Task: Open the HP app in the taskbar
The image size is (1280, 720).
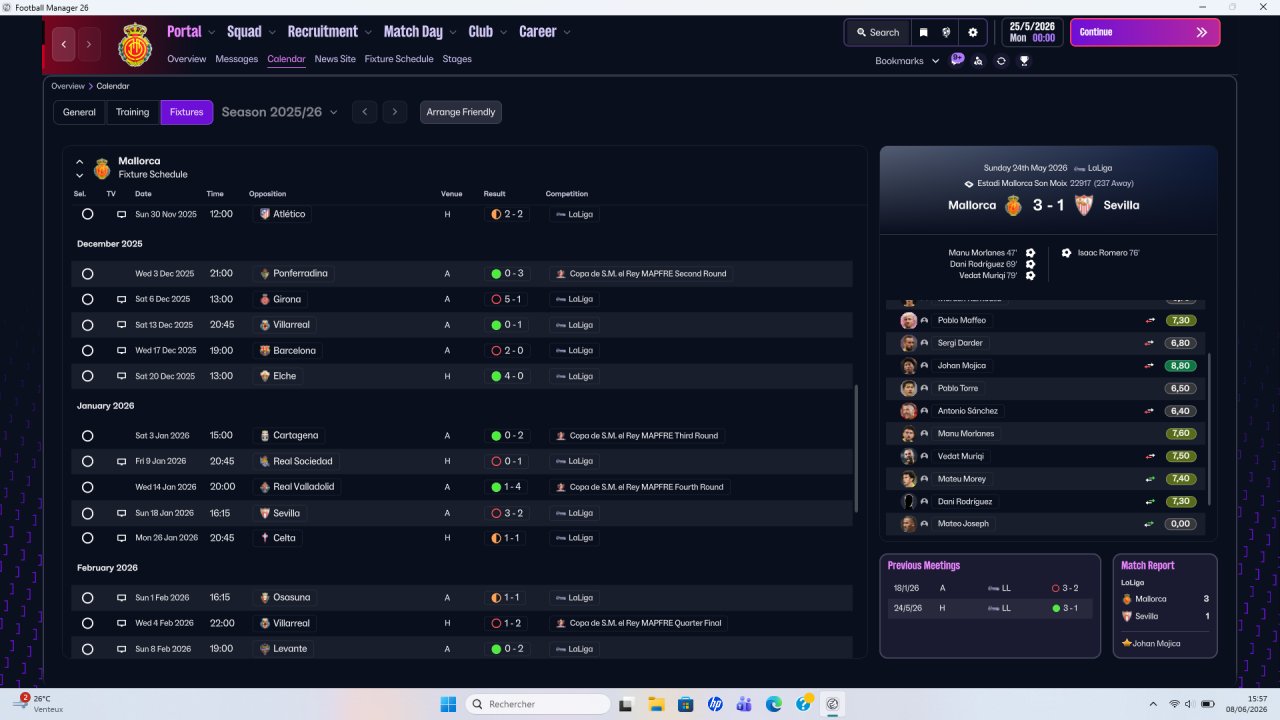Action: [x=715, y=704]
